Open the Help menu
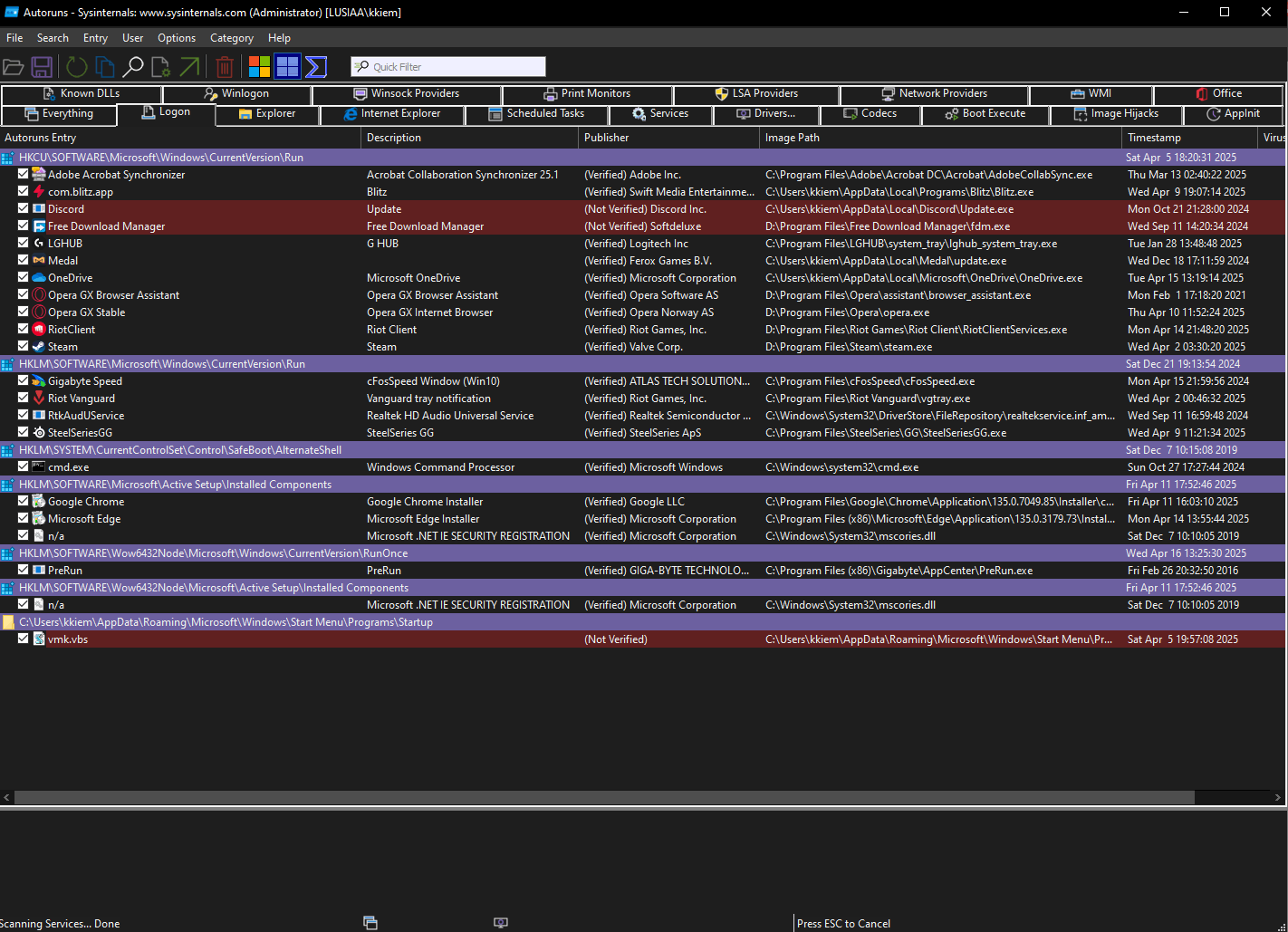Viewport: 1288px width, 932px height. pyautogui.click(x=280, y=38)
